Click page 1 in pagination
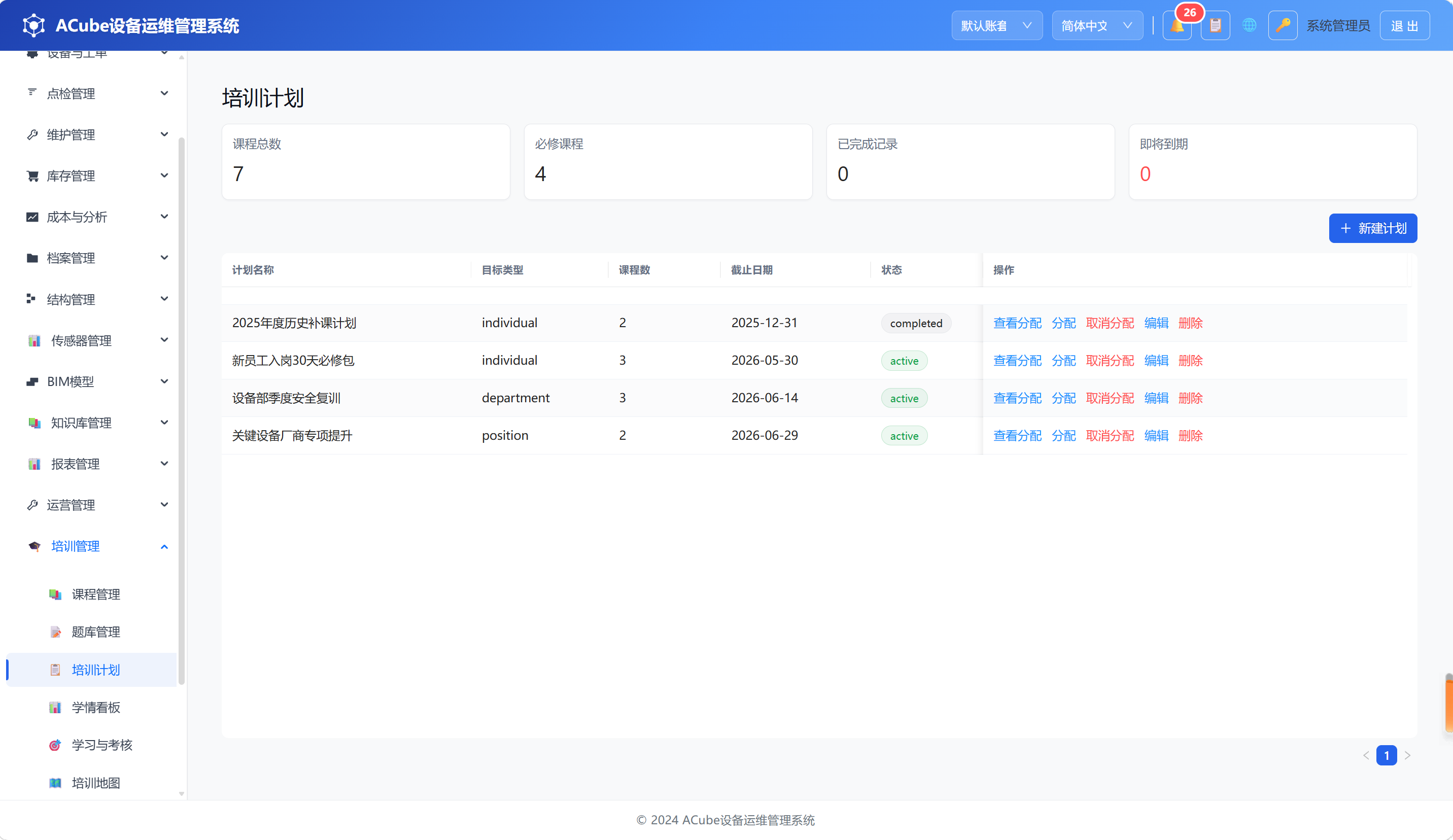 [1386, 755]
